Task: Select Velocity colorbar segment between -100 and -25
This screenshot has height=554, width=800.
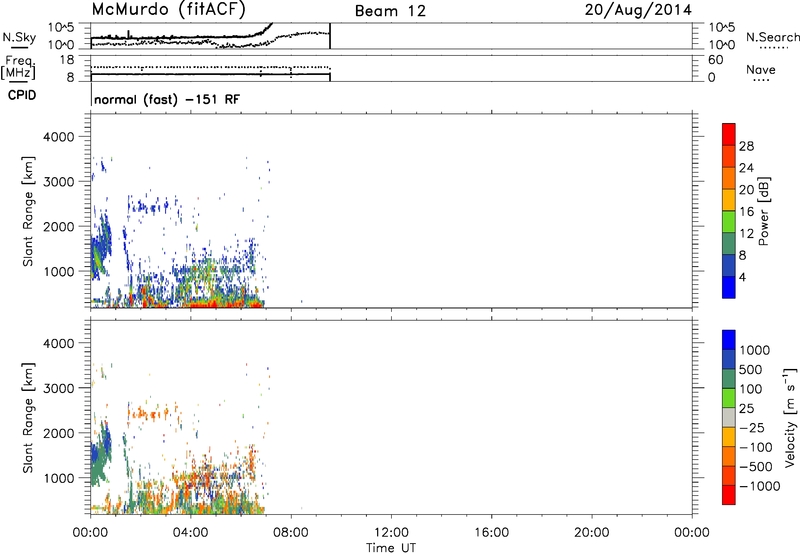Action: pos(729,437)
